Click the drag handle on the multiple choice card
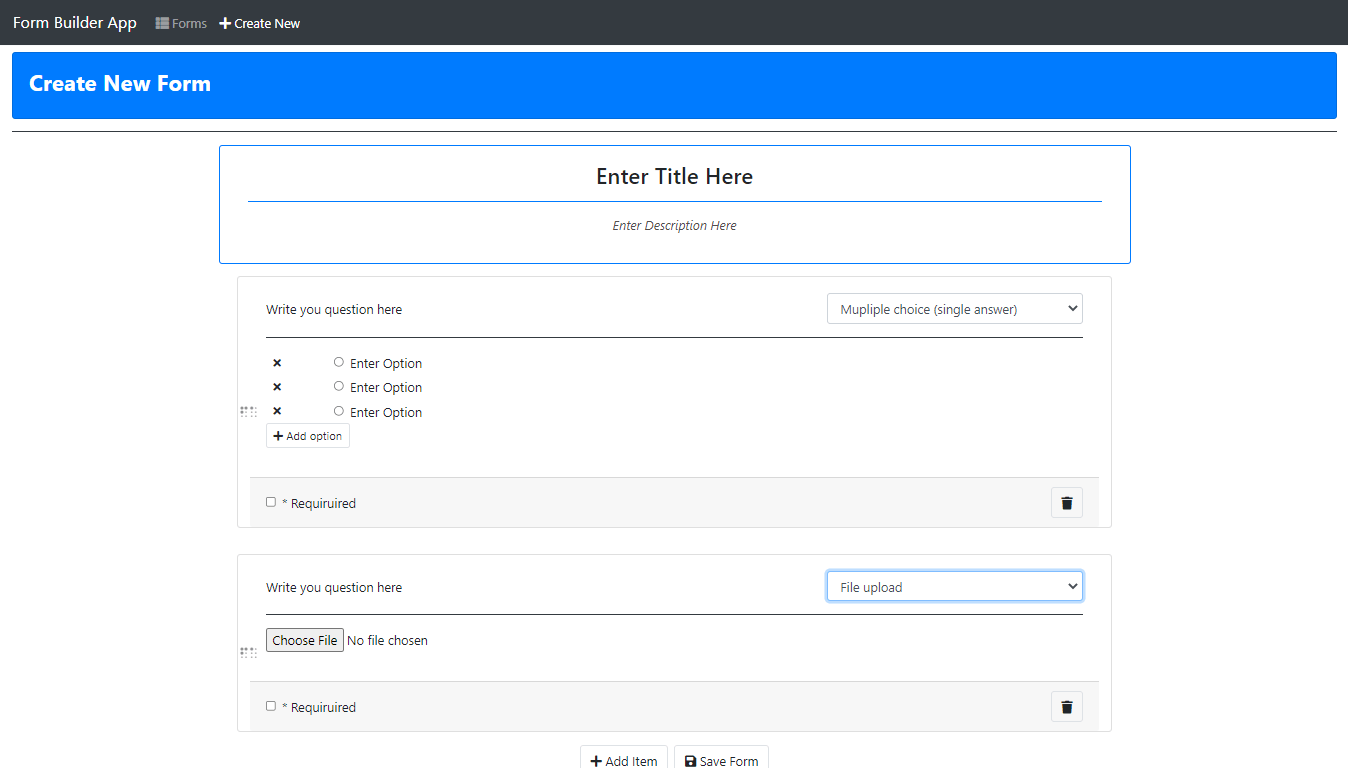 pos(248,411)
